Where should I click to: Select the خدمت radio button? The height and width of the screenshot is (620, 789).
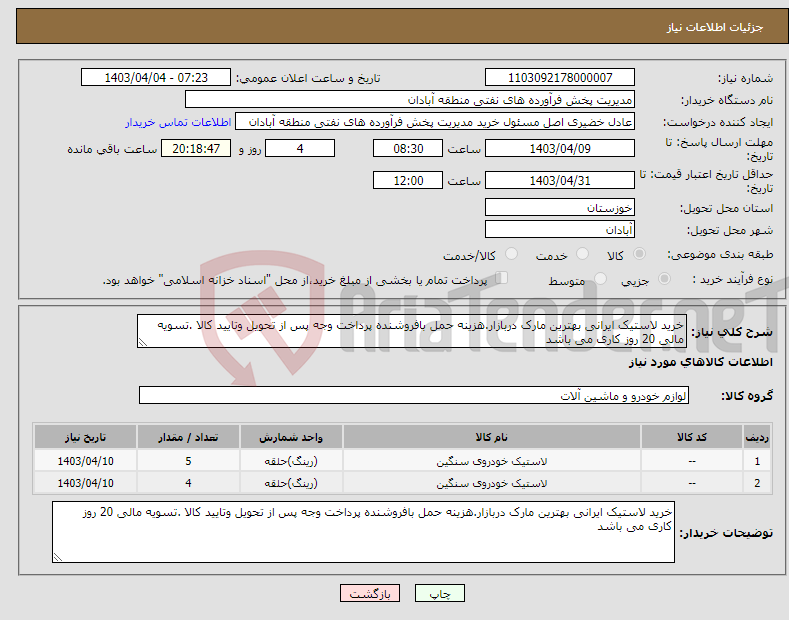(582, 254)
